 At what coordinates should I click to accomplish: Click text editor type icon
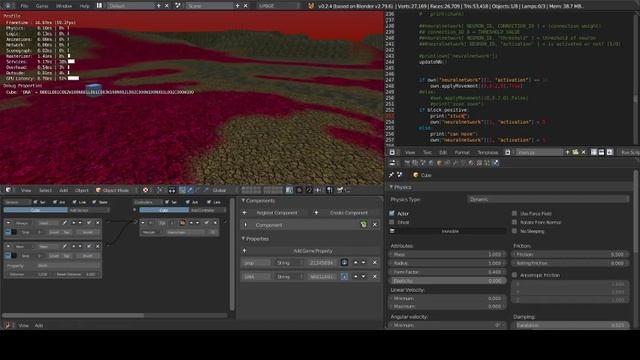point(392,152)
